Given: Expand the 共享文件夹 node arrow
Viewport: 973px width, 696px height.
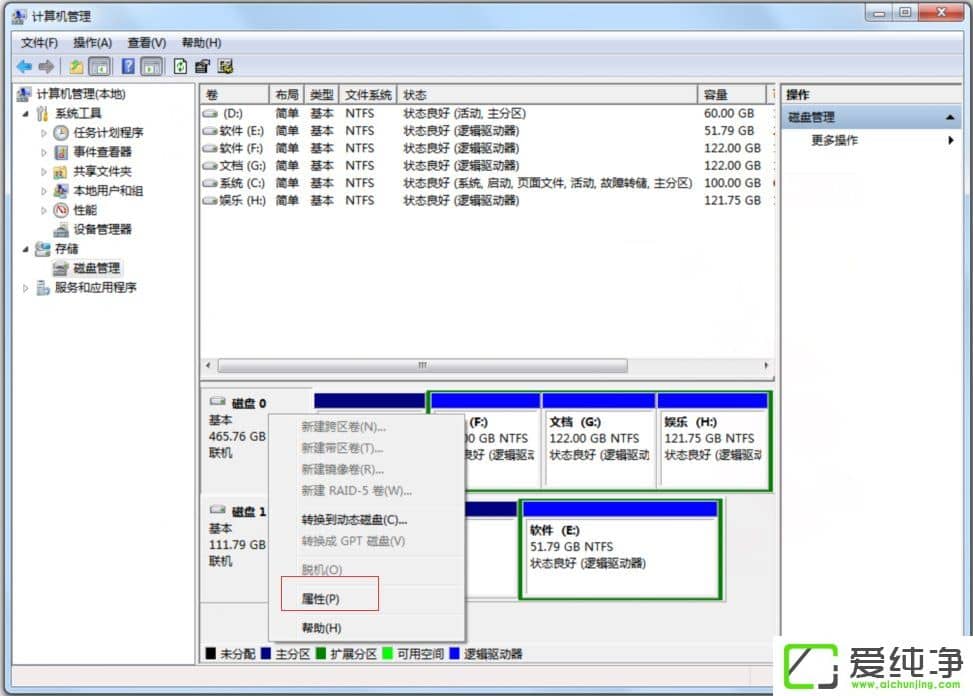Looking at the screenshot, I should [44, 172].
